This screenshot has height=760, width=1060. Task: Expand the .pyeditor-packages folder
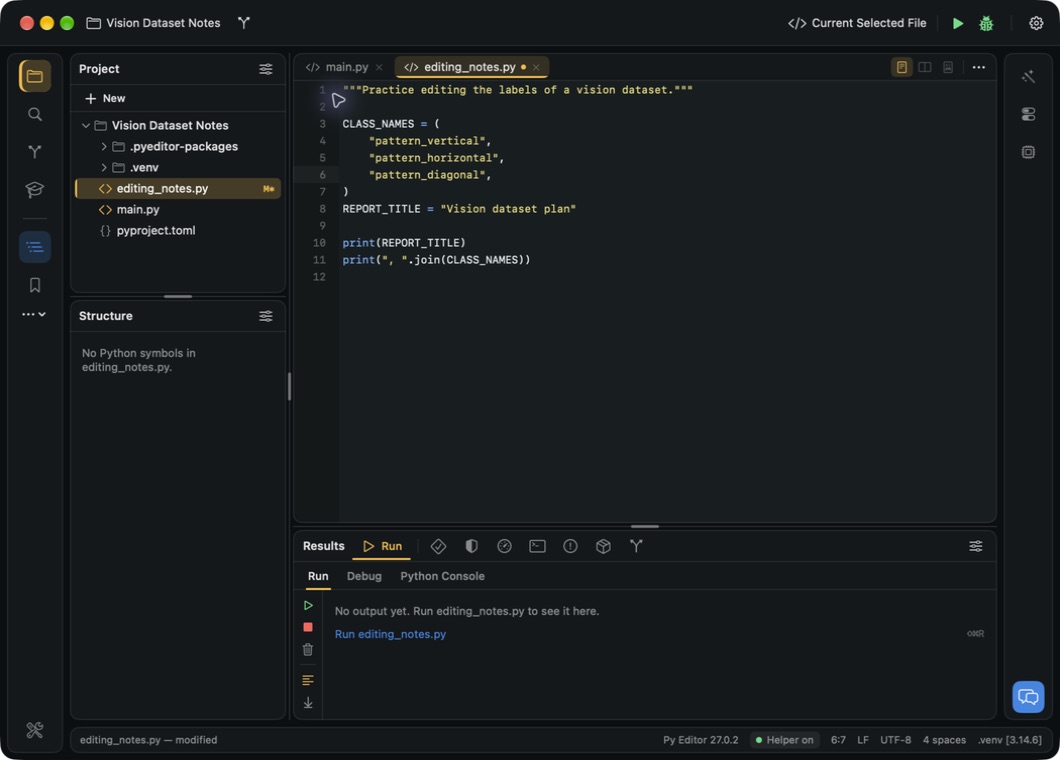click(103, 146)
